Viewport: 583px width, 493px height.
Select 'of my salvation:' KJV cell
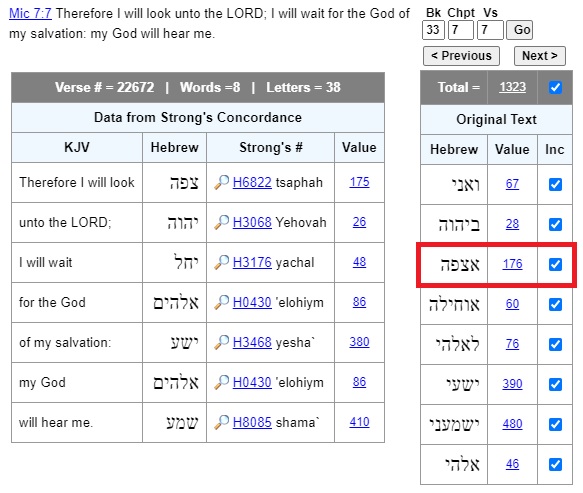pyautogui.click(x=77, y=342)
